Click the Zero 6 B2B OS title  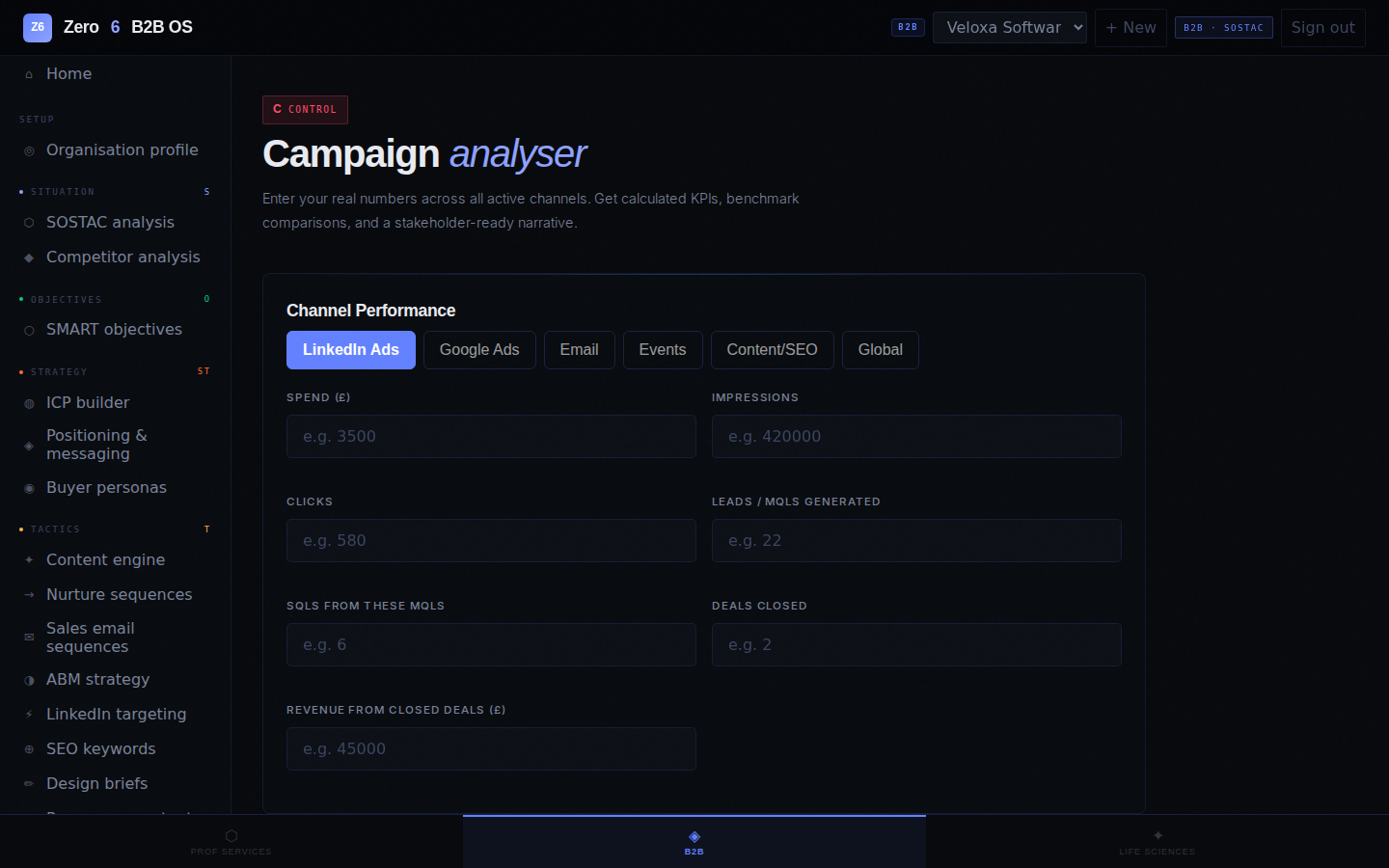point(128,27)
